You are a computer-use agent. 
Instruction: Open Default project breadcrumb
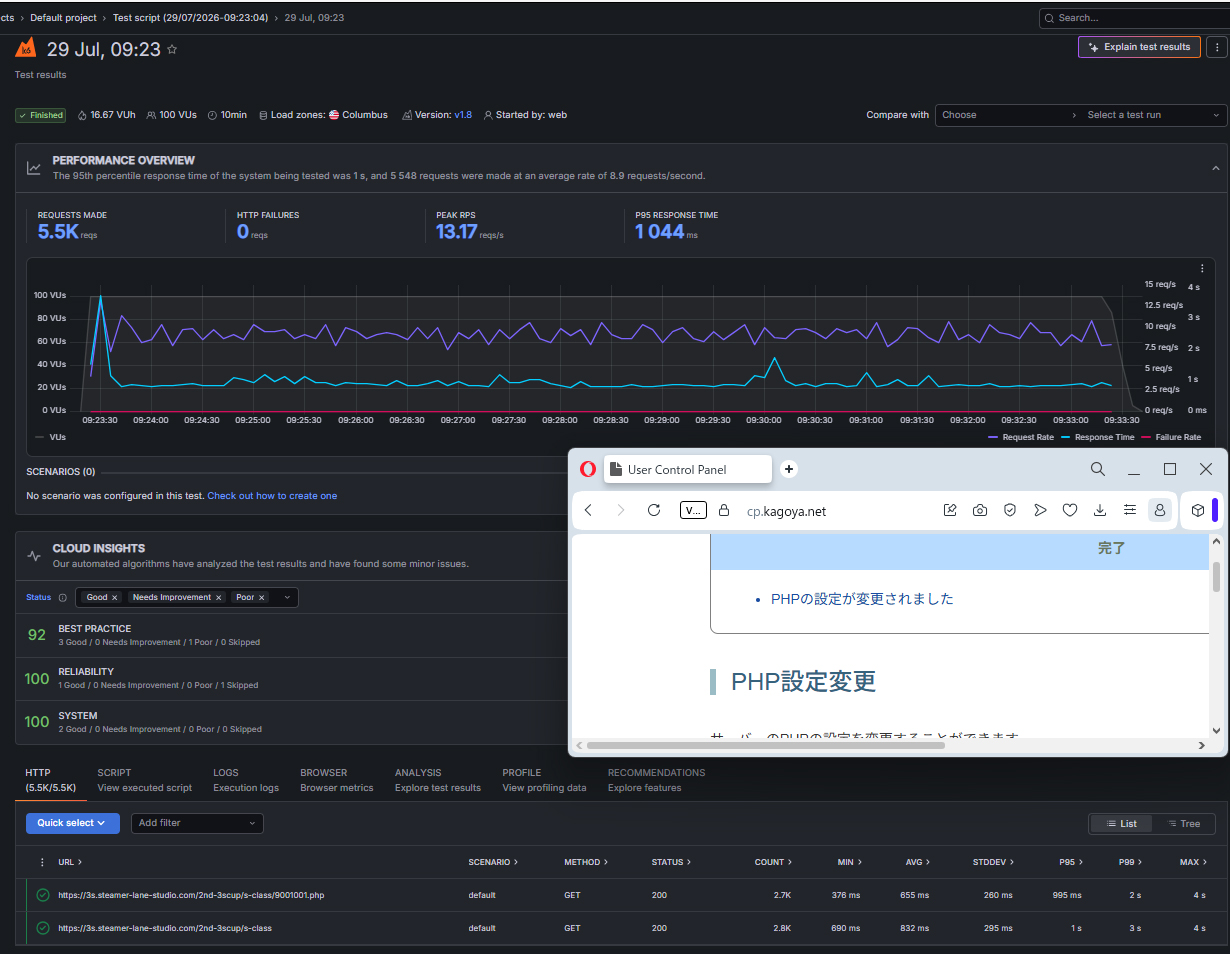tap(64, 18)
